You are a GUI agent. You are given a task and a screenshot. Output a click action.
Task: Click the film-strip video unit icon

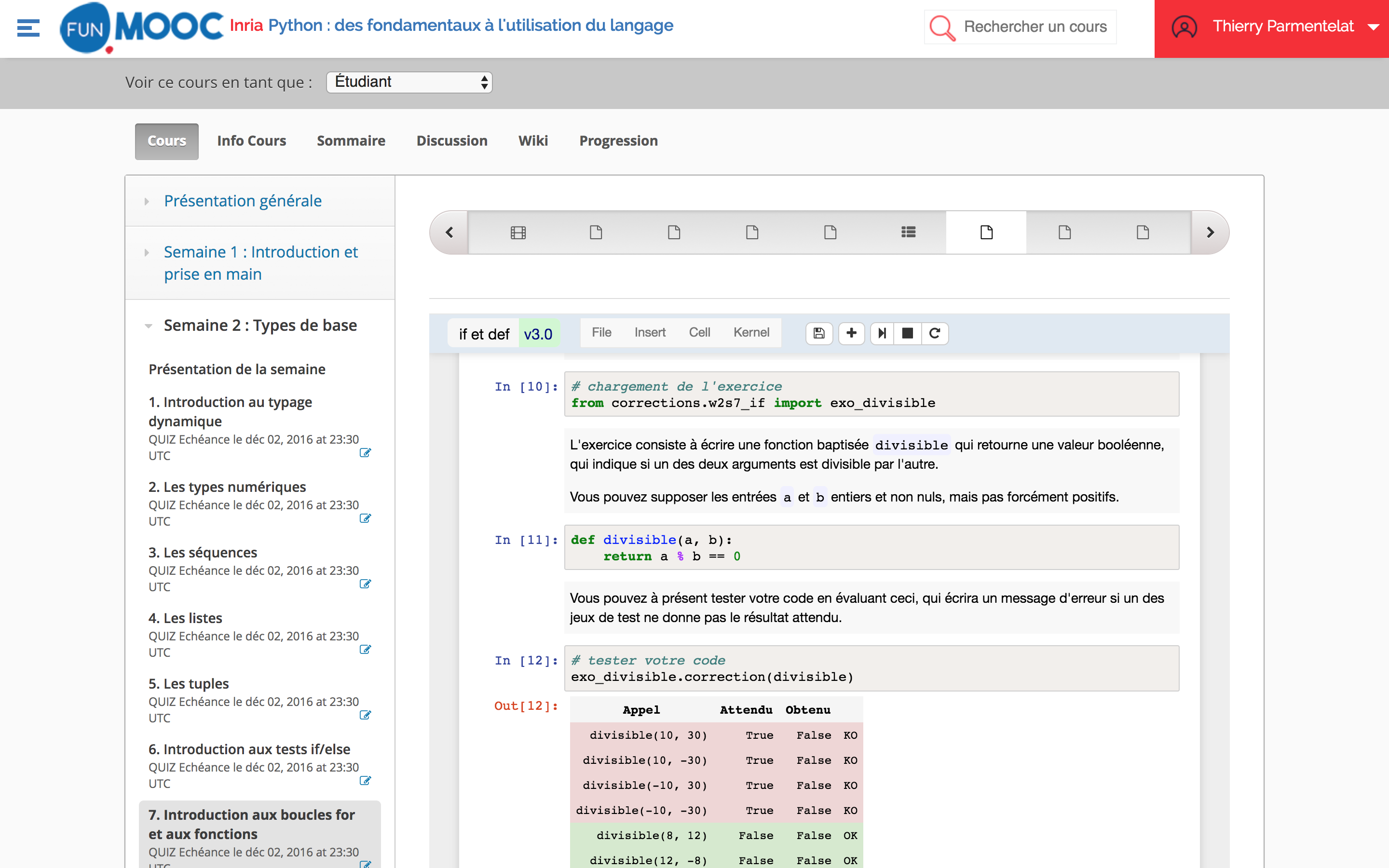(517, 232)
